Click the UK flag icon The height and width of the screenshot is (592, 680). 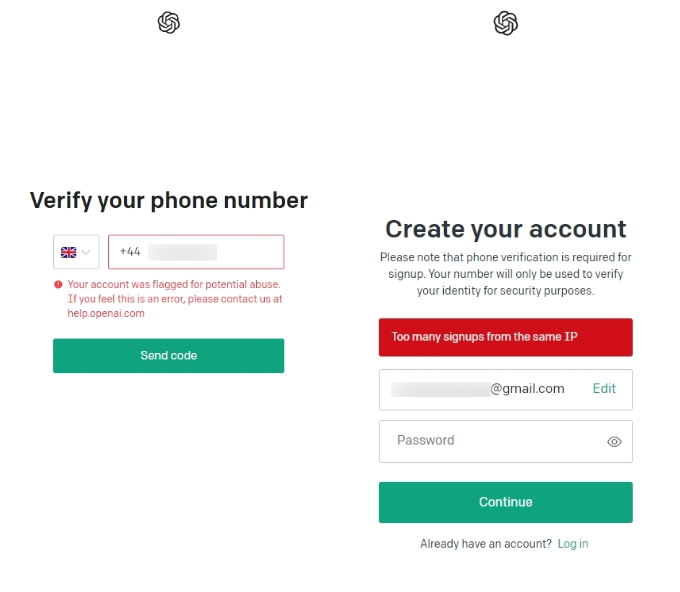coord(69,252)
